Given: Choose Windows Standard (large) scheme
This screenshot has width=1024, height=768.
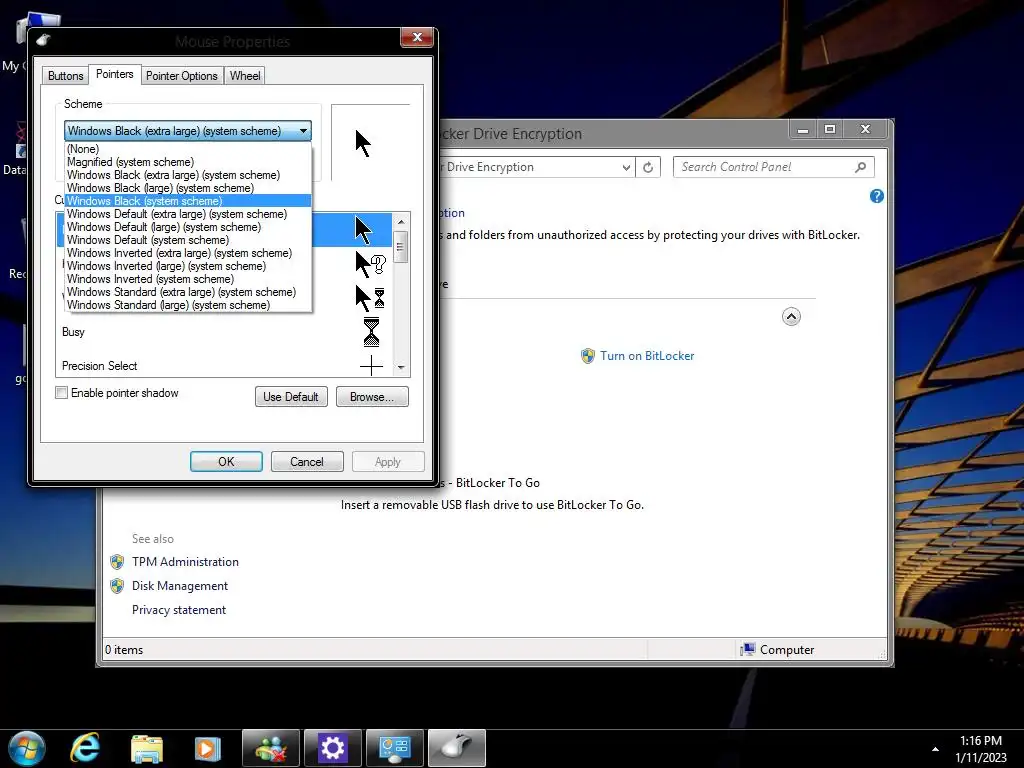Looking at the screenshot, I should click(x=188, y=305).
